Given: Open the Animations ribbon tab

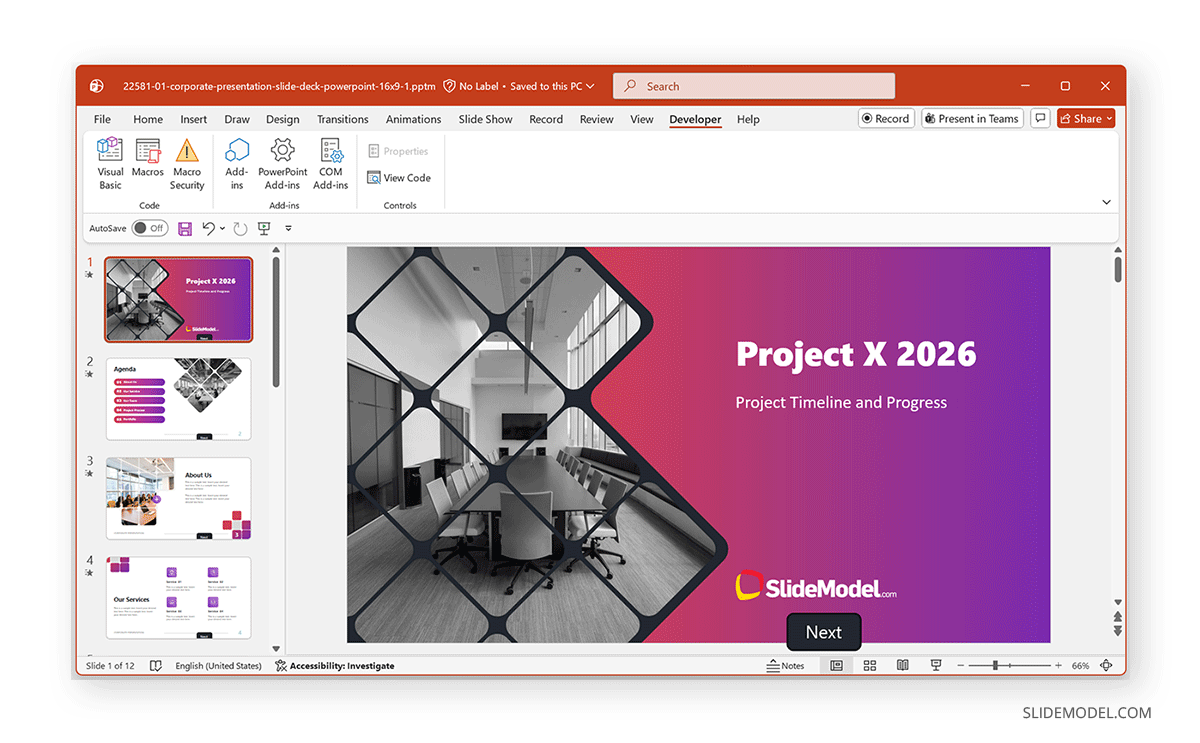Looking at the screenshot, I should (x=413, y=119).
